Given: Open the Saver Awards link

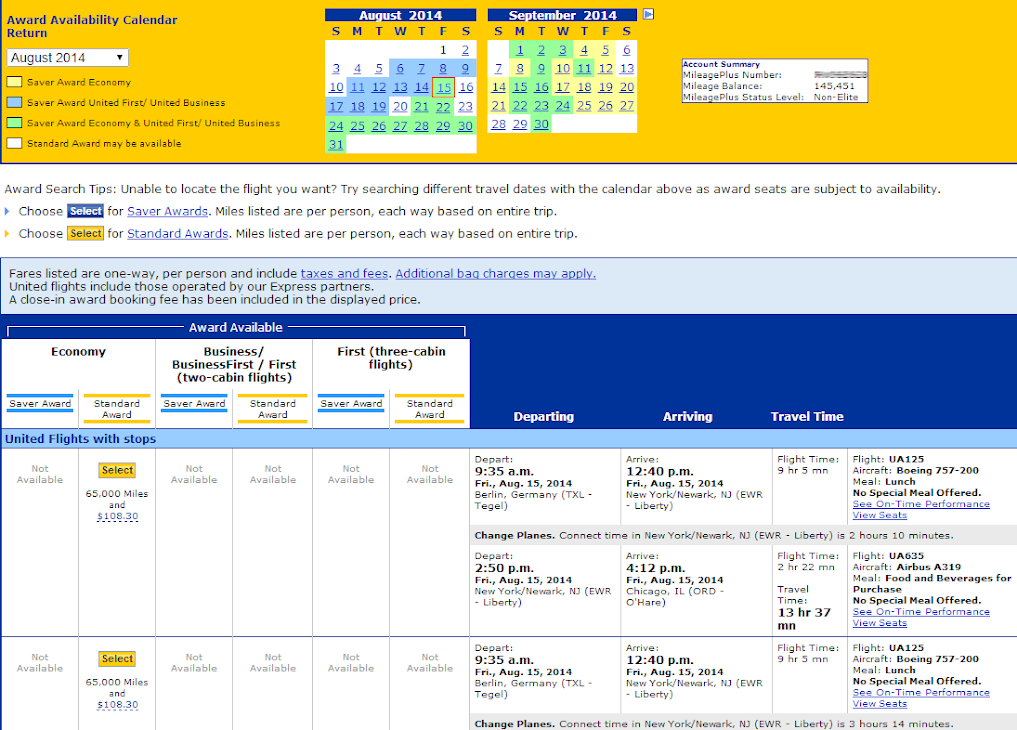Looking at the screenshot, I should click(167, 211).
